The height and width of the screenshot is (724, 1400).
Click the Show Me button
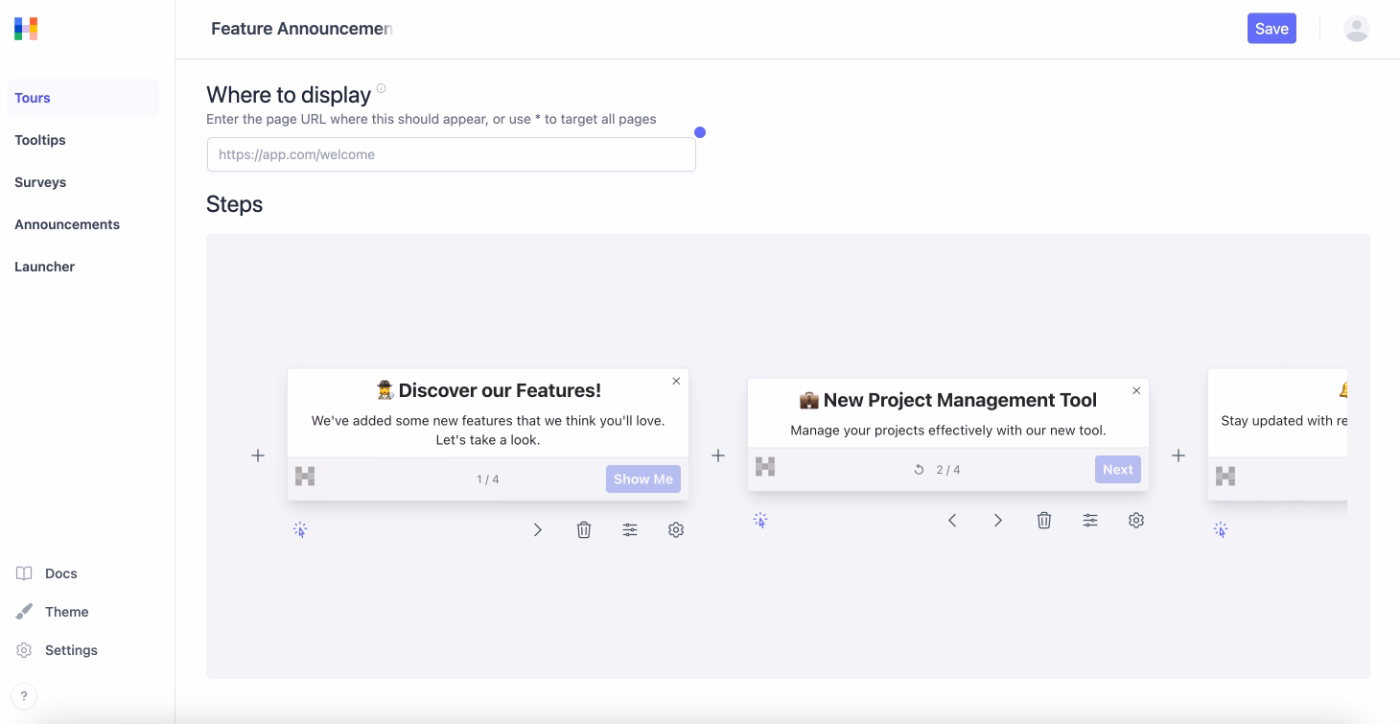(x=643, y=479)
